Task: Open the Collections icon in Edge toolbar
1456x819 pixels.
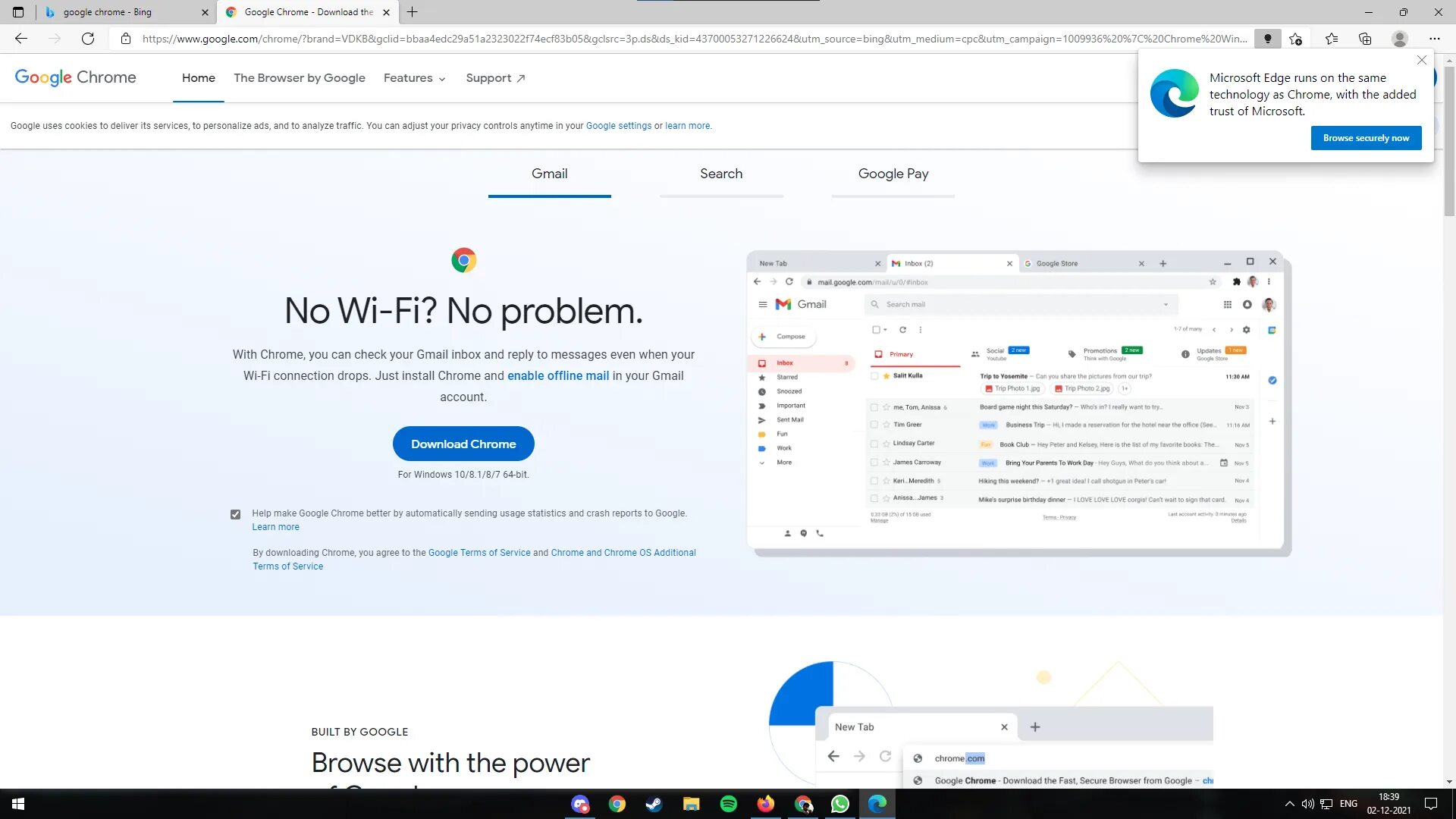Action: (x=1365, y=39)
